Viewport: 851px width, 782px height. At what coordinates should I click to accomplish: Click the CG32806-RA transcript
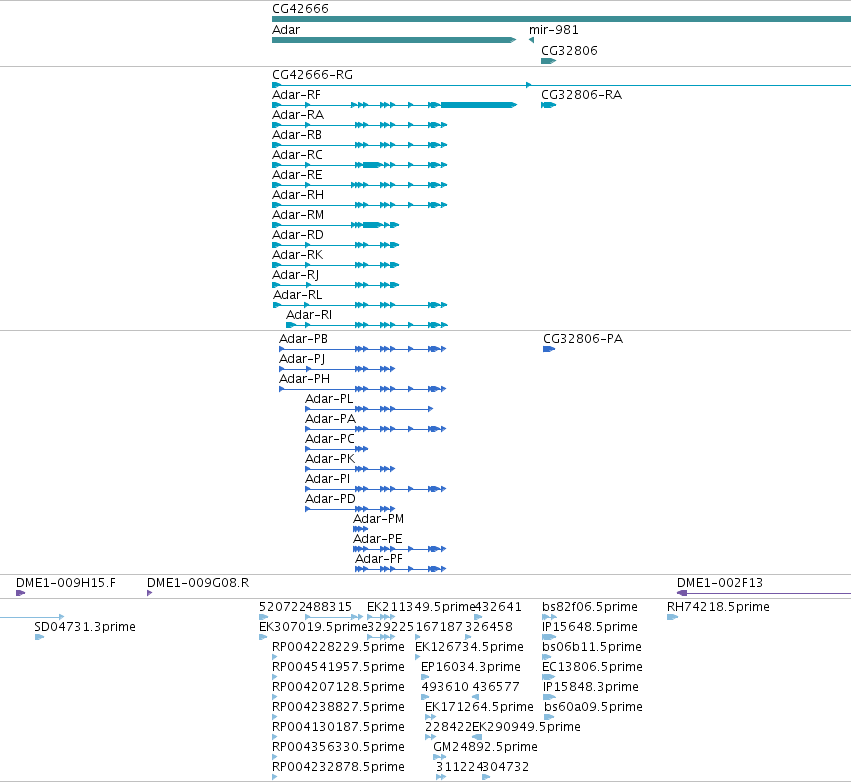tap(549, 105)
